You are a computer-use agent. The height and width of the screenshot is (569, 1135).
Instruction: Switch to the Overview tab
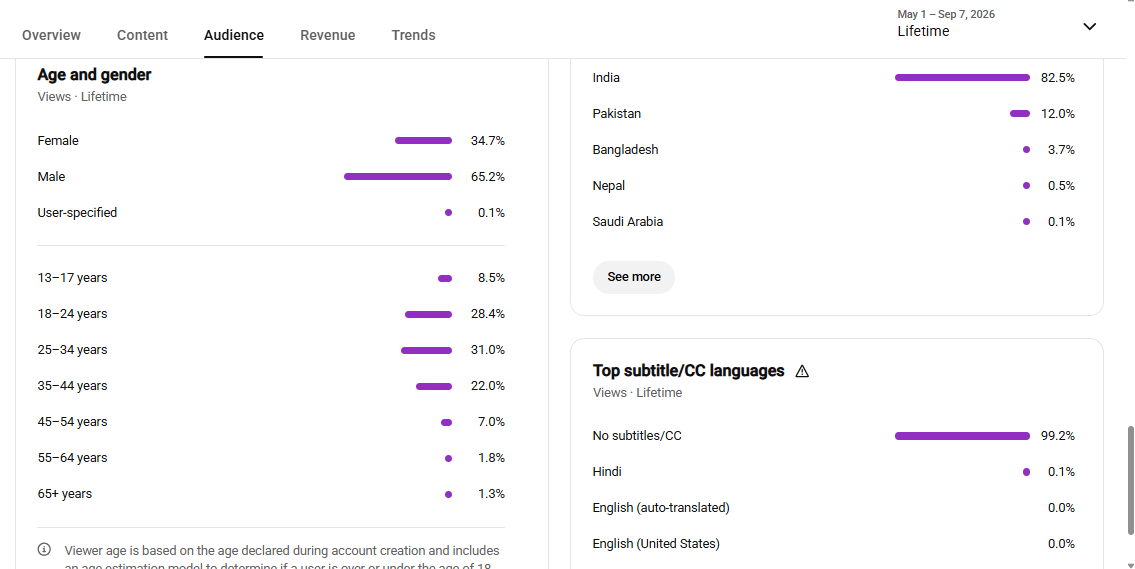tap(51, 35)
